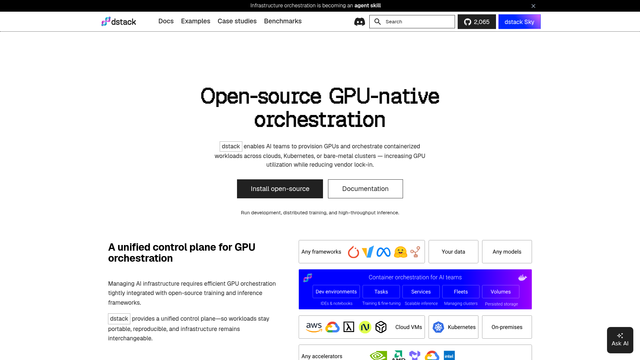Viewport: 640px width, 360px height.
Task: Select the Fleets box
Action: 460,292
